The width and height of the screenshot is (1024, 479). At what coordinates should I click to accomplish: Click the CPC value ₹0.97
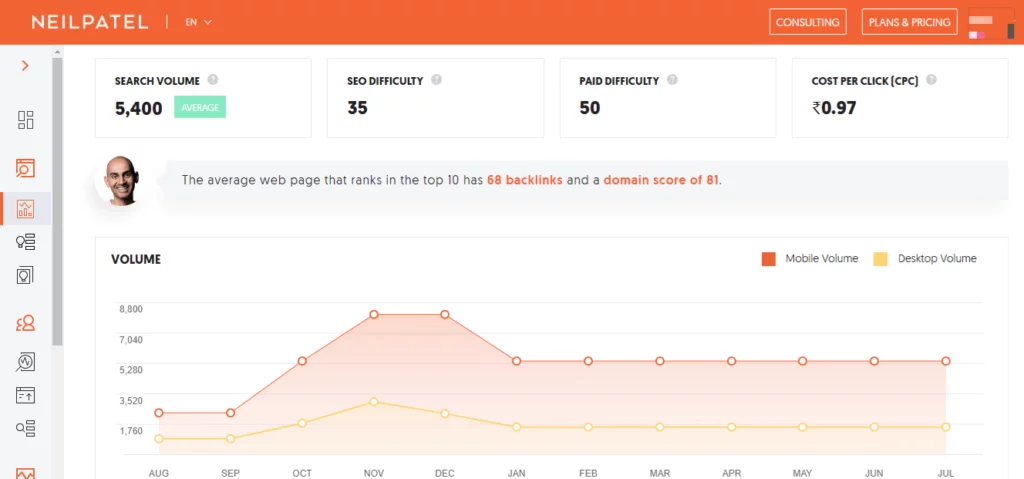tap(834, 108)
